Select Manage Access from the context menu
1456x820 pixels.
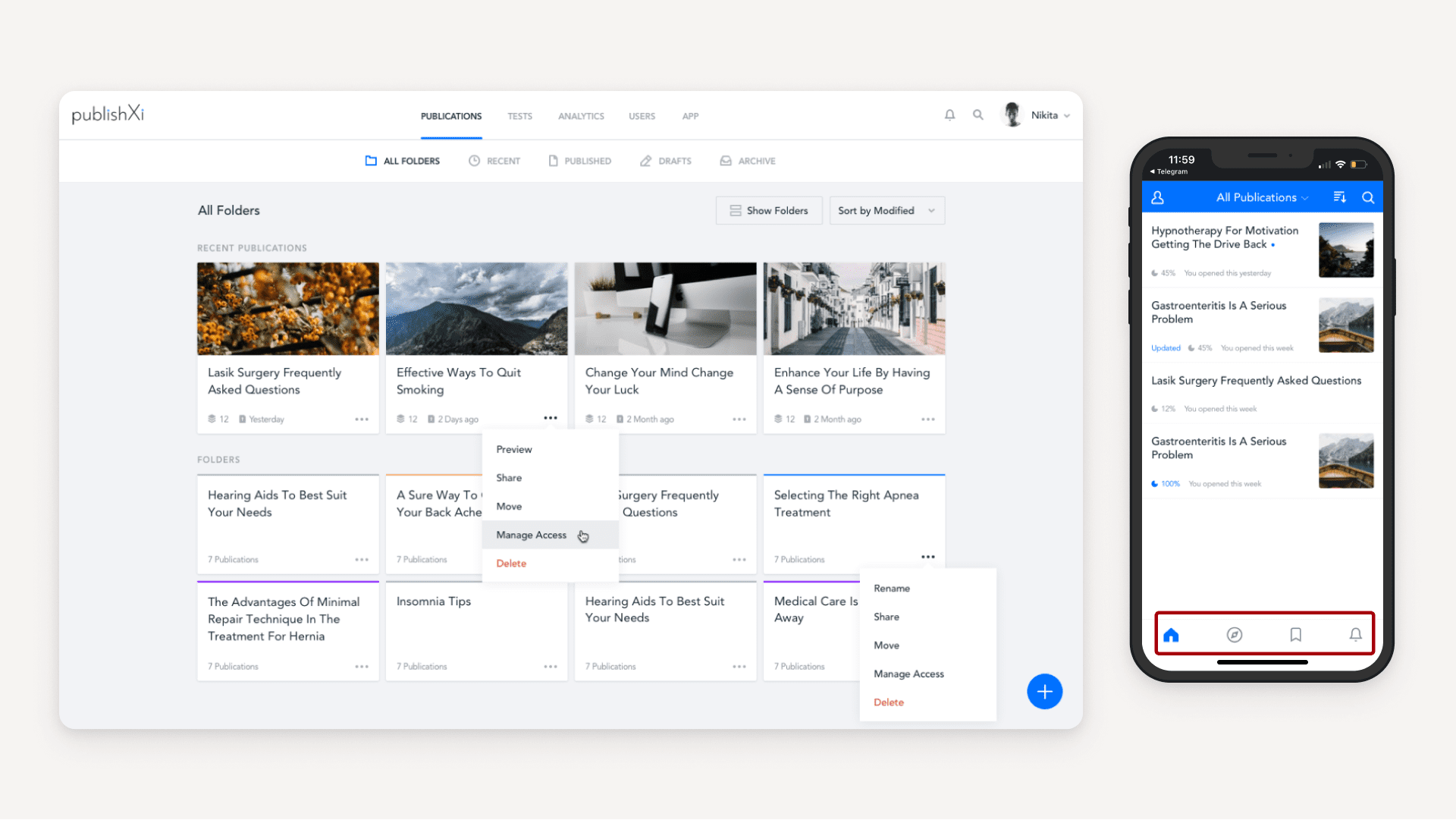tap(531, 535)
